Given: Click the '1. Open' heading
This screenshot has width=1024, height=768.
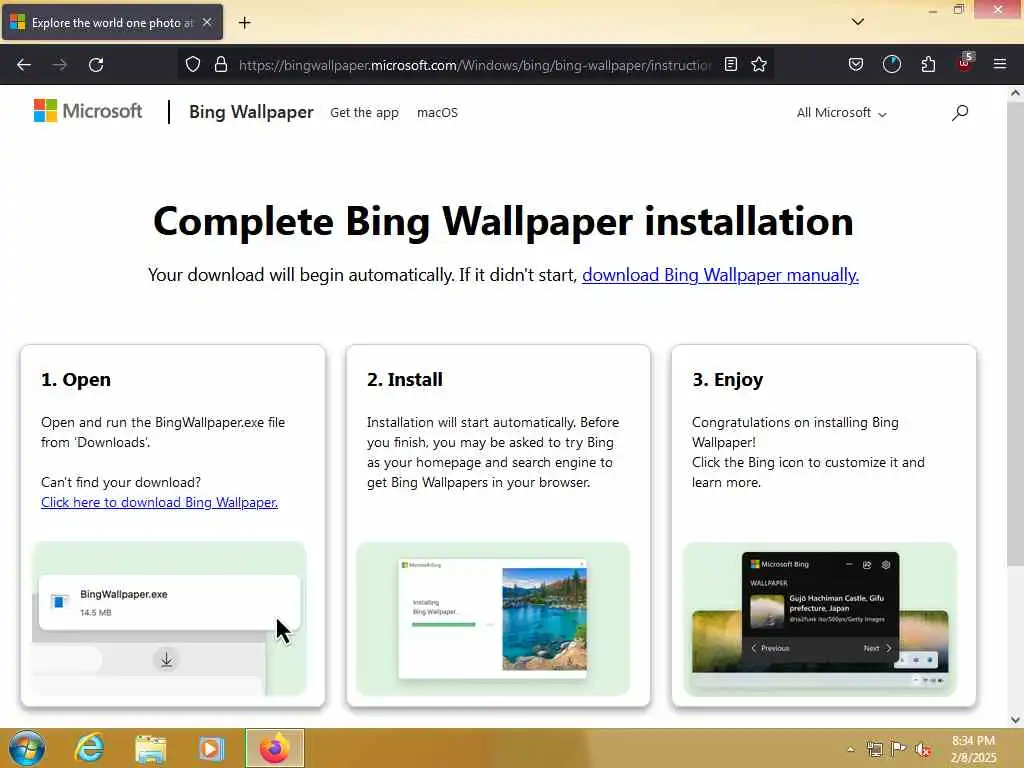Looking at the screenshot, I should tap(76, 379).
